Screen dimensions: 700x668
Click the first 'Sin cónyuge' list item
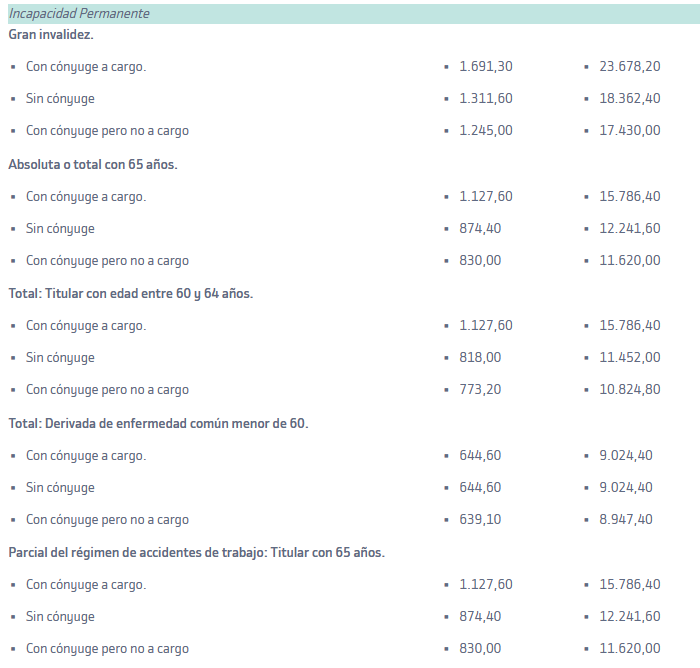tap(60, 99)
